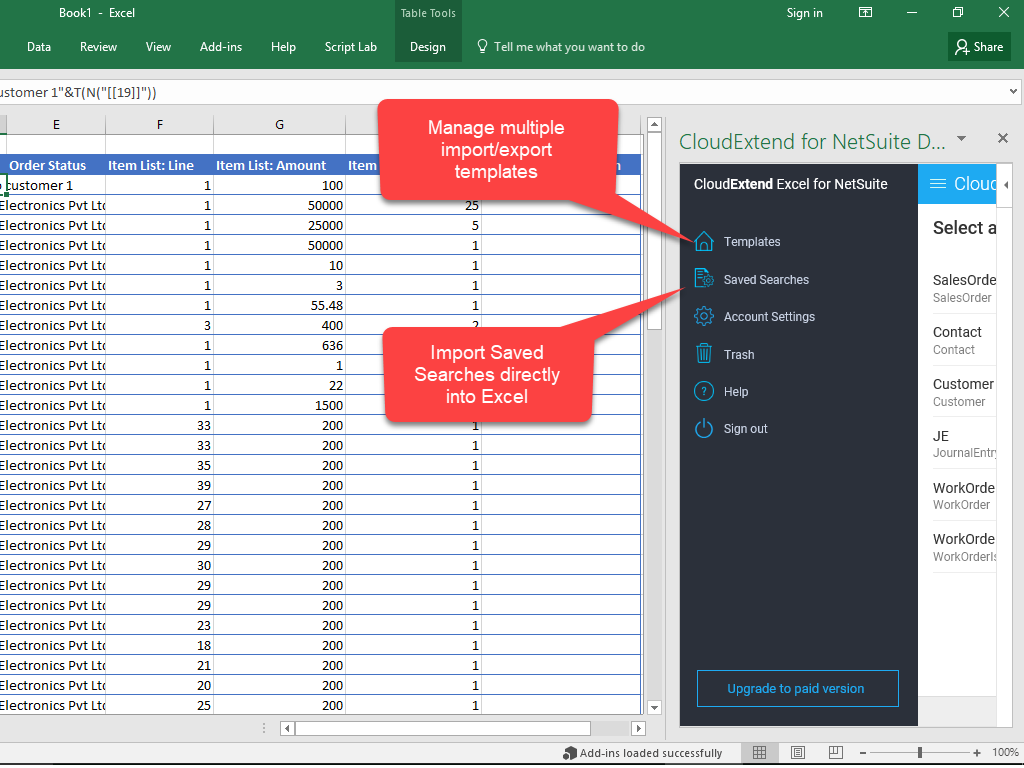The image size is (1024, 768).
Task: Open Account Settings gear in CloudExtend sidebar
Action: 703,317
